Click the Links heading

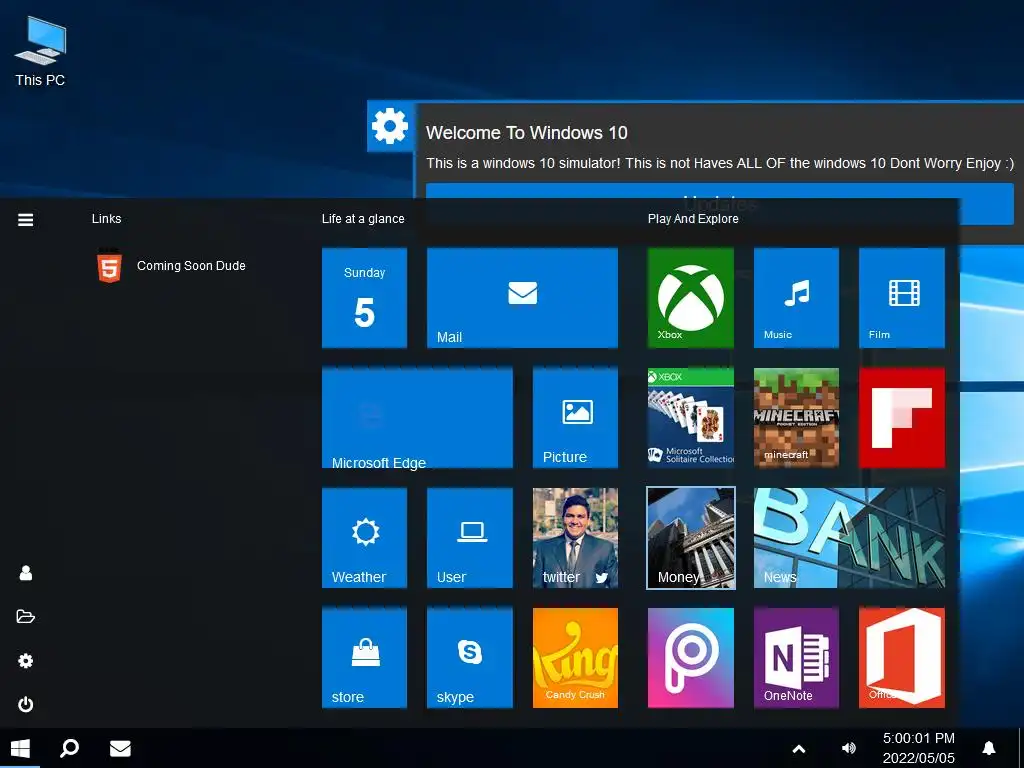(106, 219)
